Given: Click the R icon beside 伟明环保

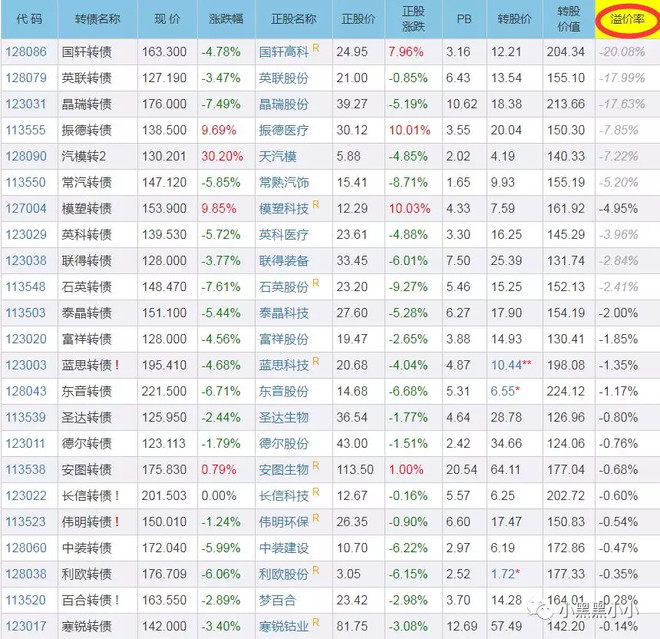Looking at the screenshot, I should tap(316, 518).
